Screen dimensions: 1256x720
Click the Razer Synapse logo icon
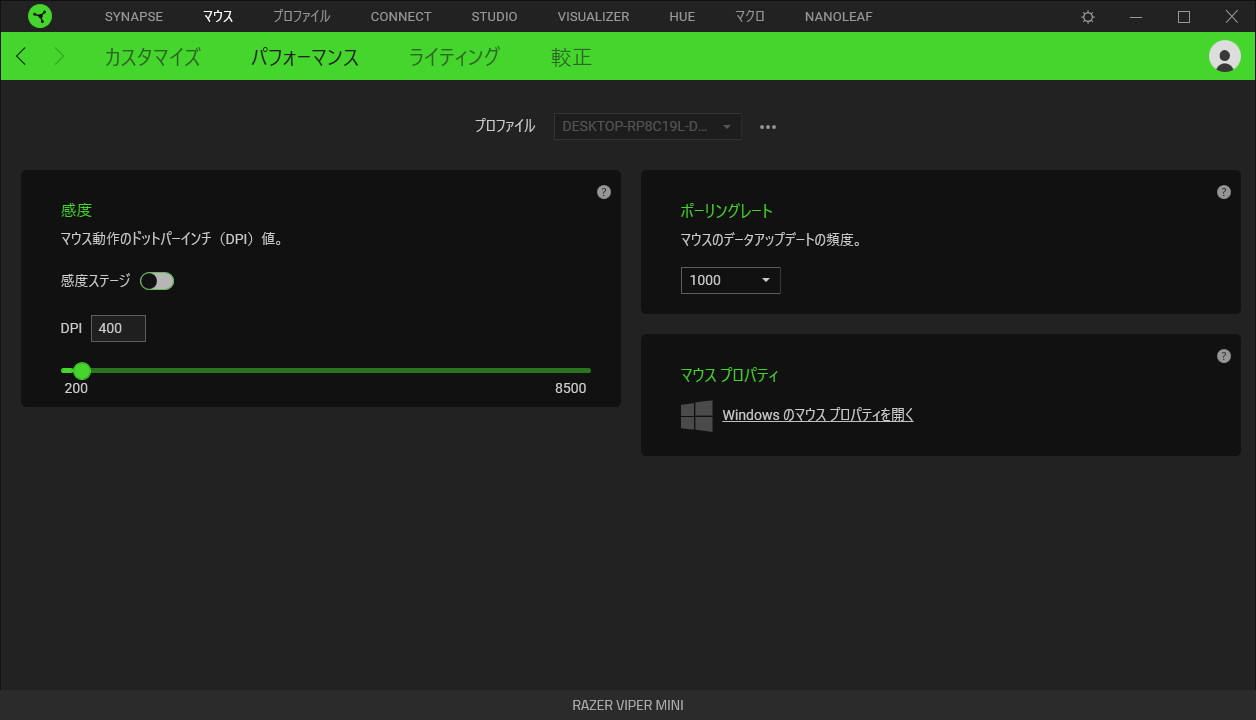tap(40, 16)
